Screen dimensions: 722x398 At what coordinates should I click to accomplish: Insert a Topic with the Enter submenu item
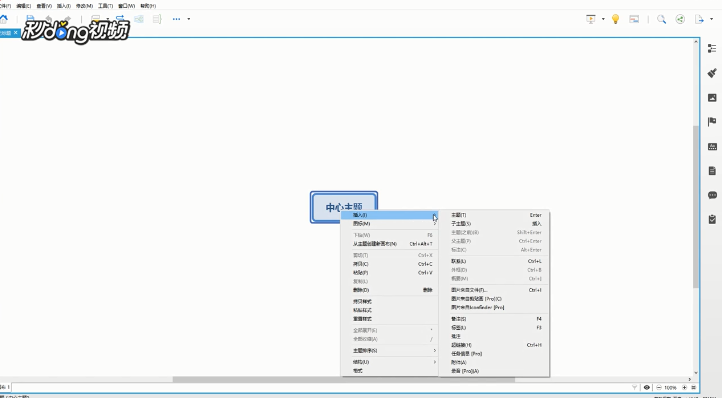point(494,215)
